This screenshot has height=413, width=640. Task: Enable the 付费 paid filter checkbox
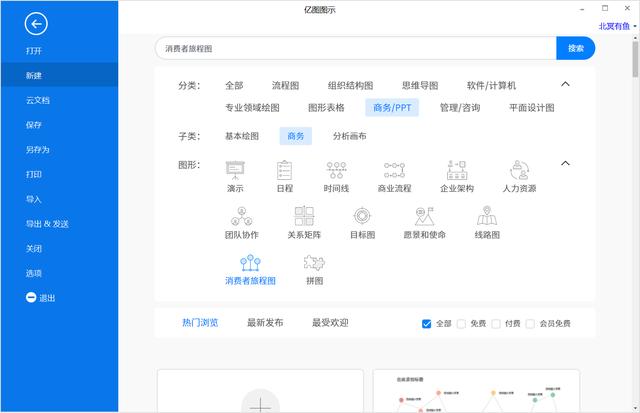[496, 324]
